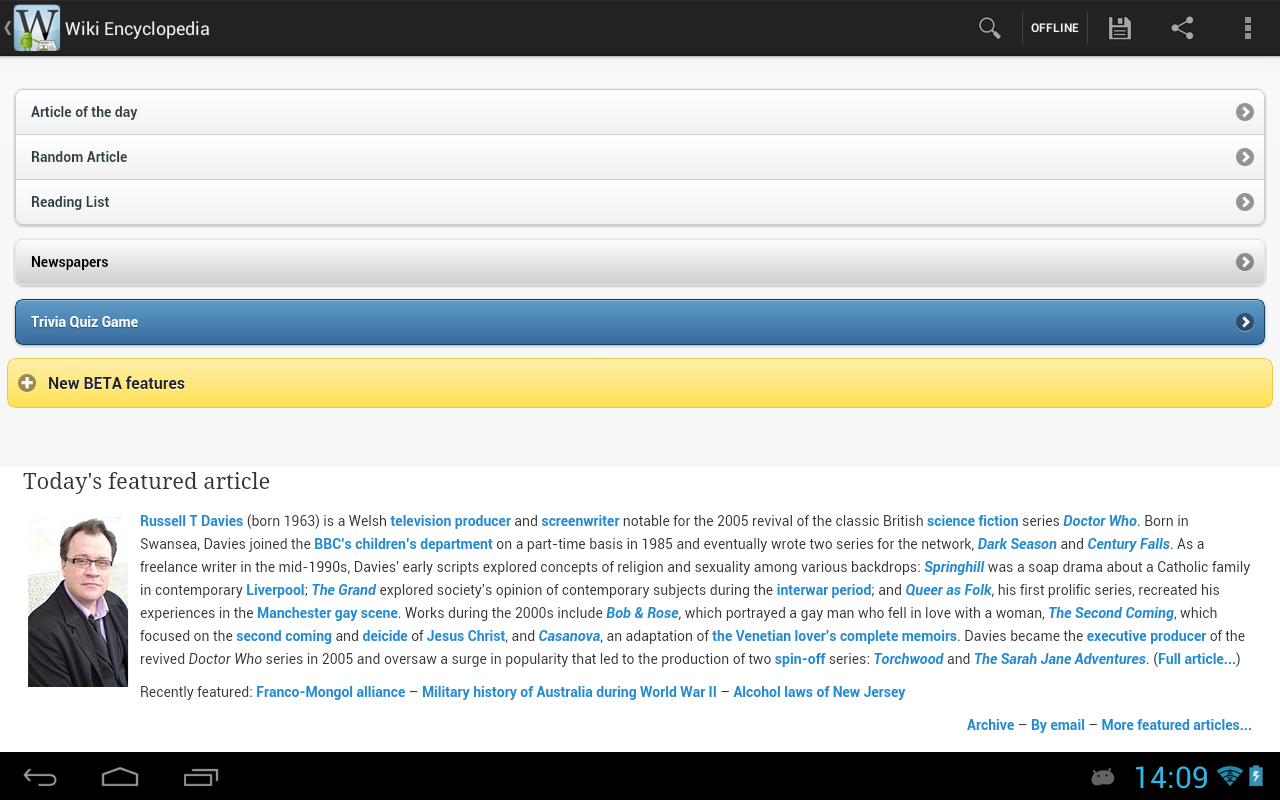The width and height of the screenshot is (1280, 800).
Task: Open recent apps from the navigation bar
Action: pyautogui.click(x=200, y=776)
